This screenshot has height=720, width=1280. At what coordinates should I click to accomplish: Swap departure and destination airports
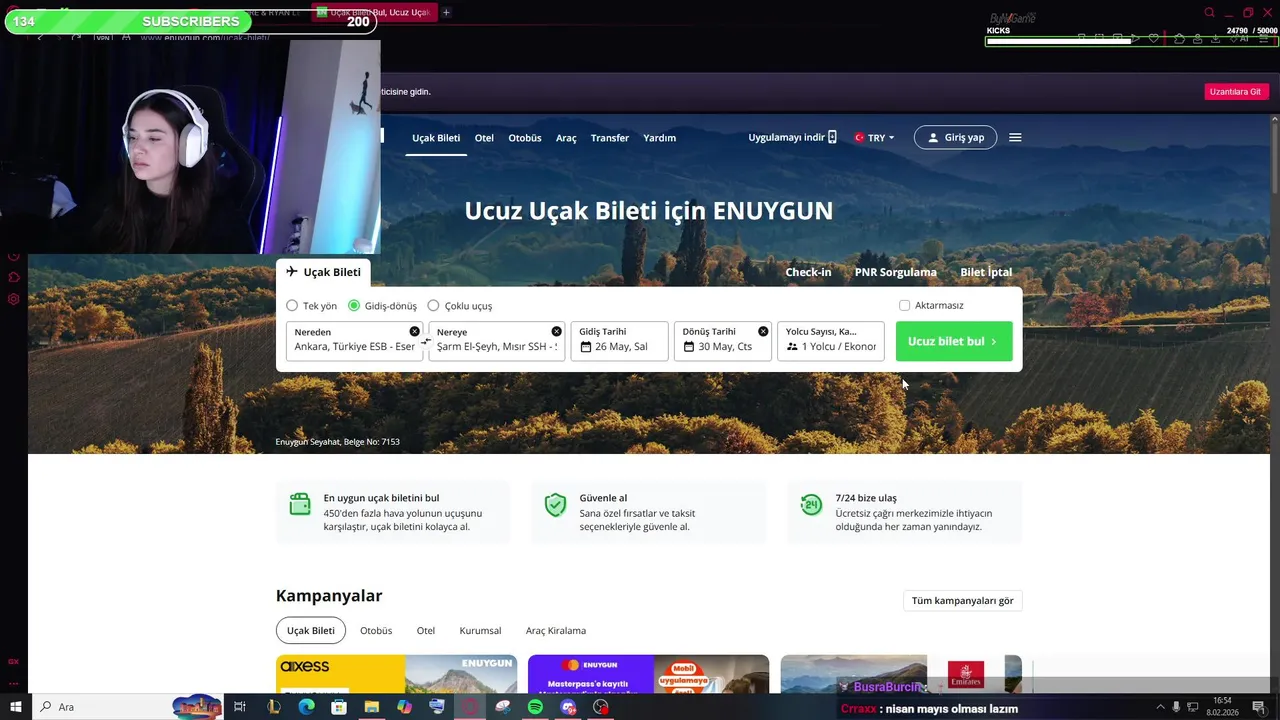pyautogui.click(x=426, y=341)
